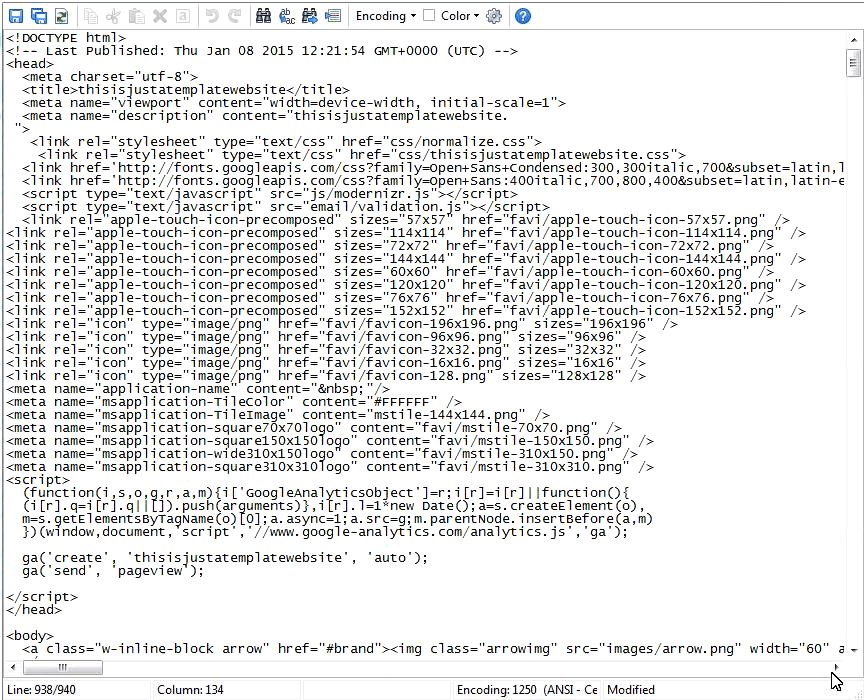The width and height of the screenshot is (864, 700).
Task: Click the favicon-16x16.png line
Action: click(326, 363)
